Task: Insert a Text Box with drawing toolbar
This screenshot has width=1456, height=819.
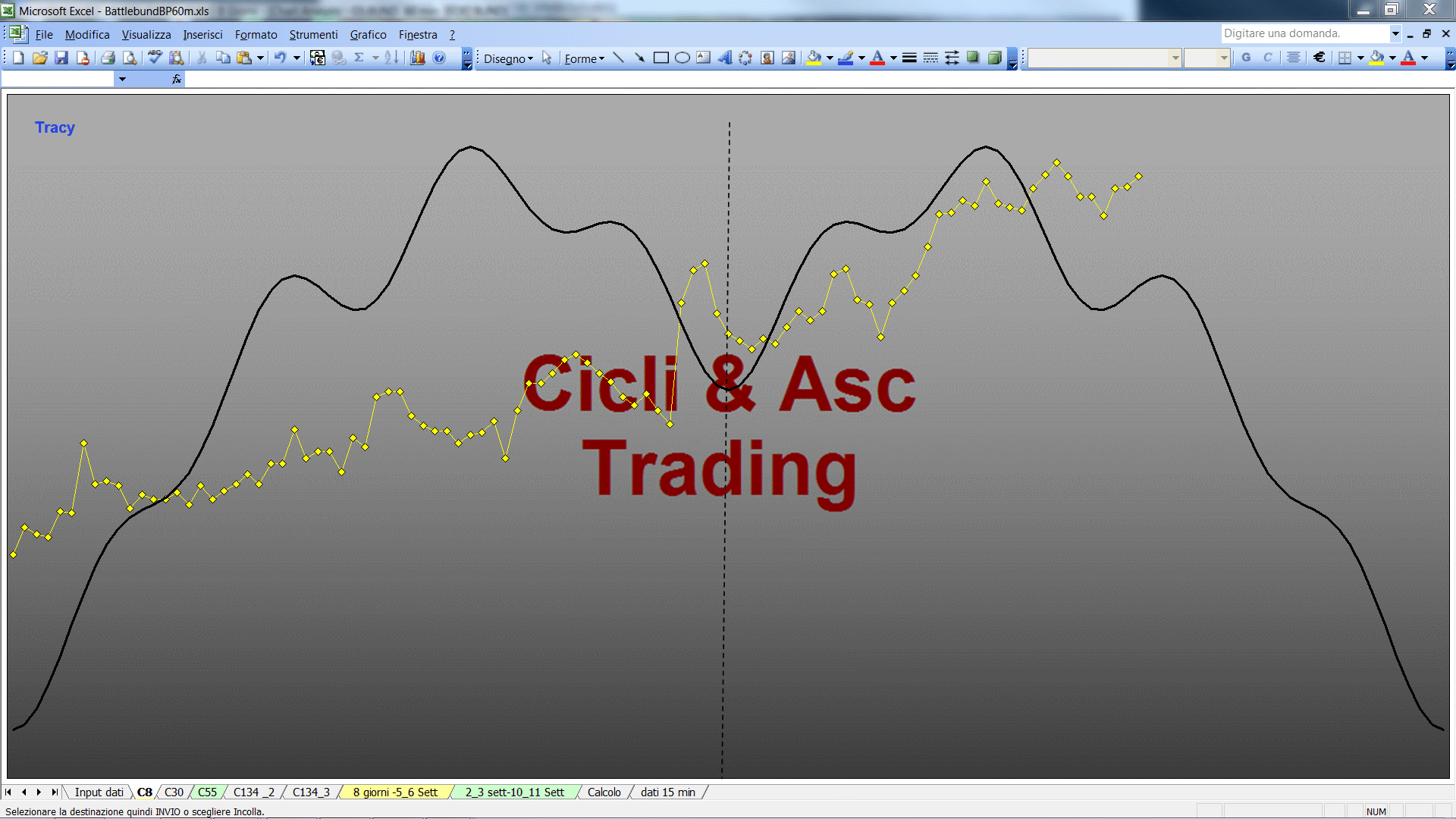Action: point(704,58)
